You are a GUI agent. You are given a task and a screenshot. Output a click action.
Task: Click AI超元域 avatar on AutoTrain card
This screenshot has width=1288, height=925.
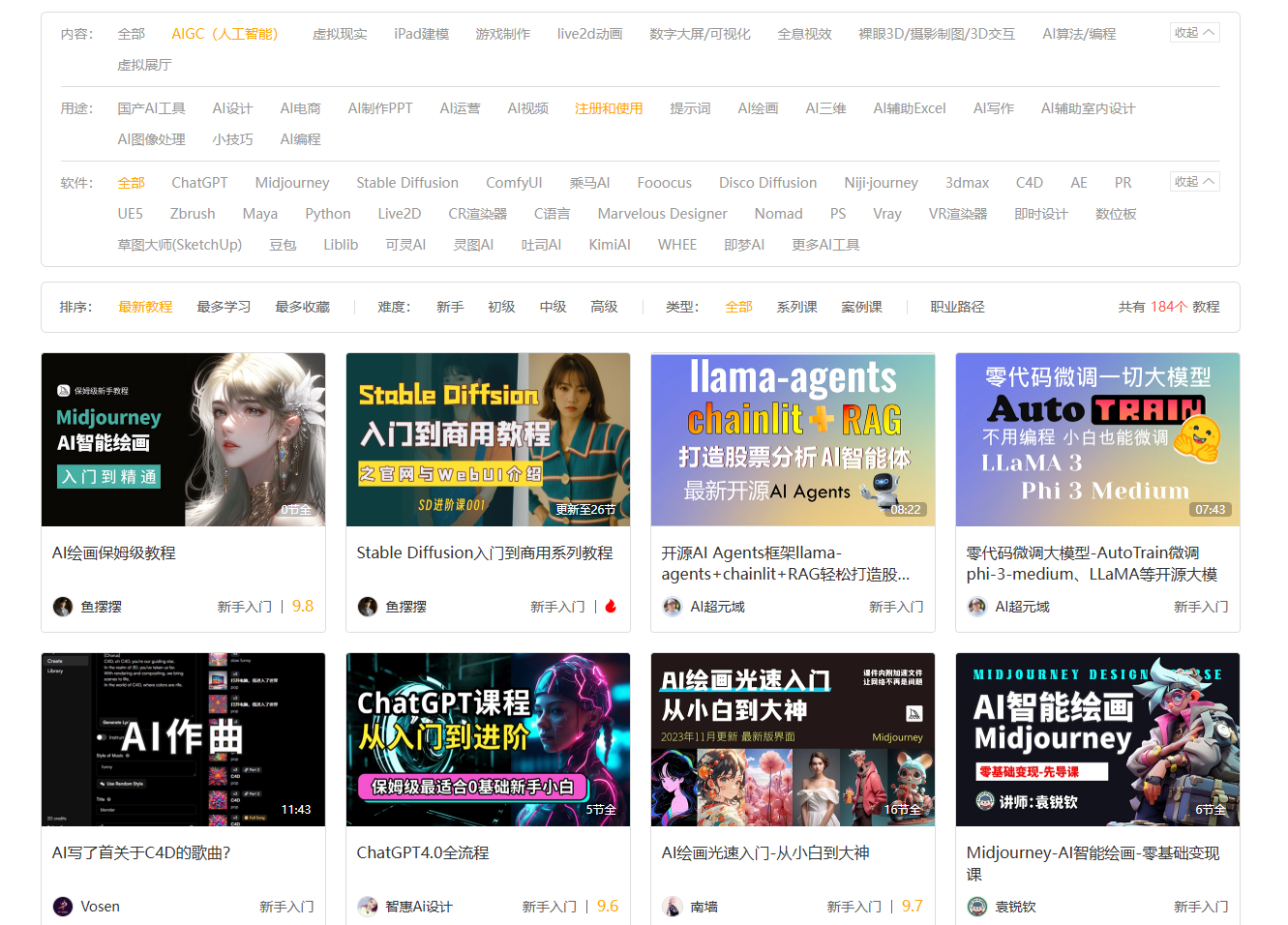click(x=977, y=607)
